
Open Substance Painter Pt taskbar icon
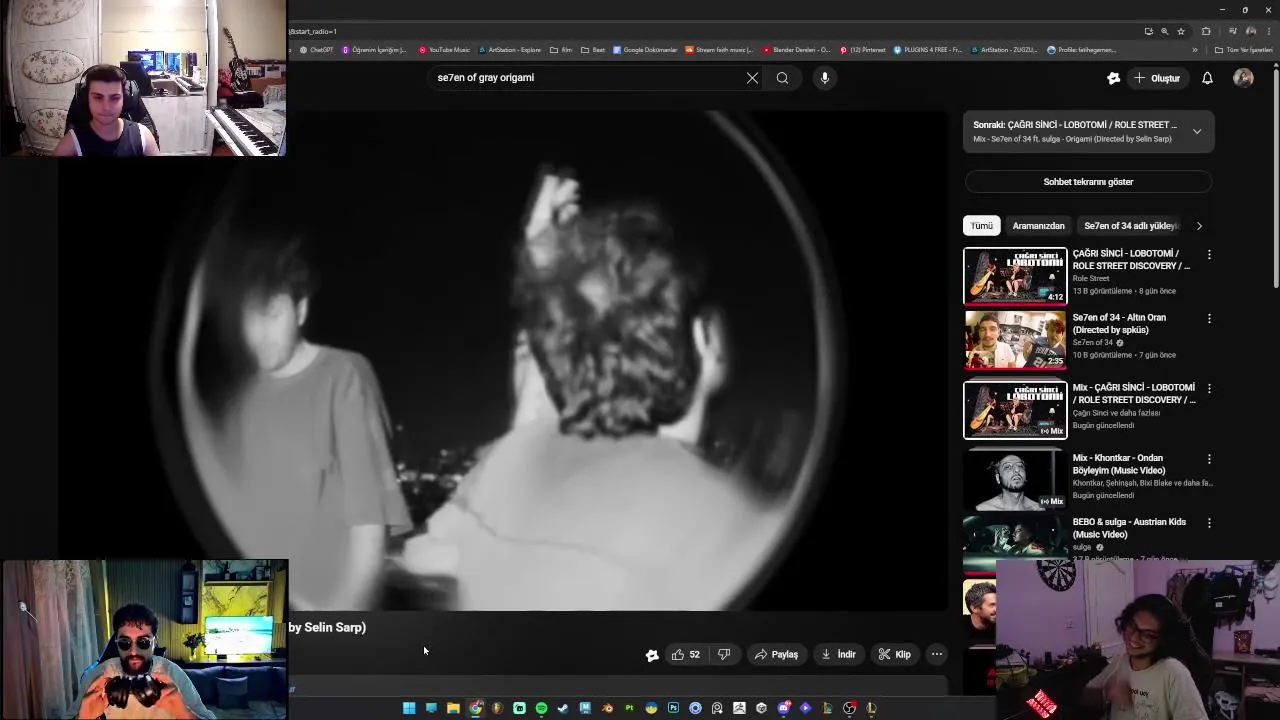(x=629, y=708)
